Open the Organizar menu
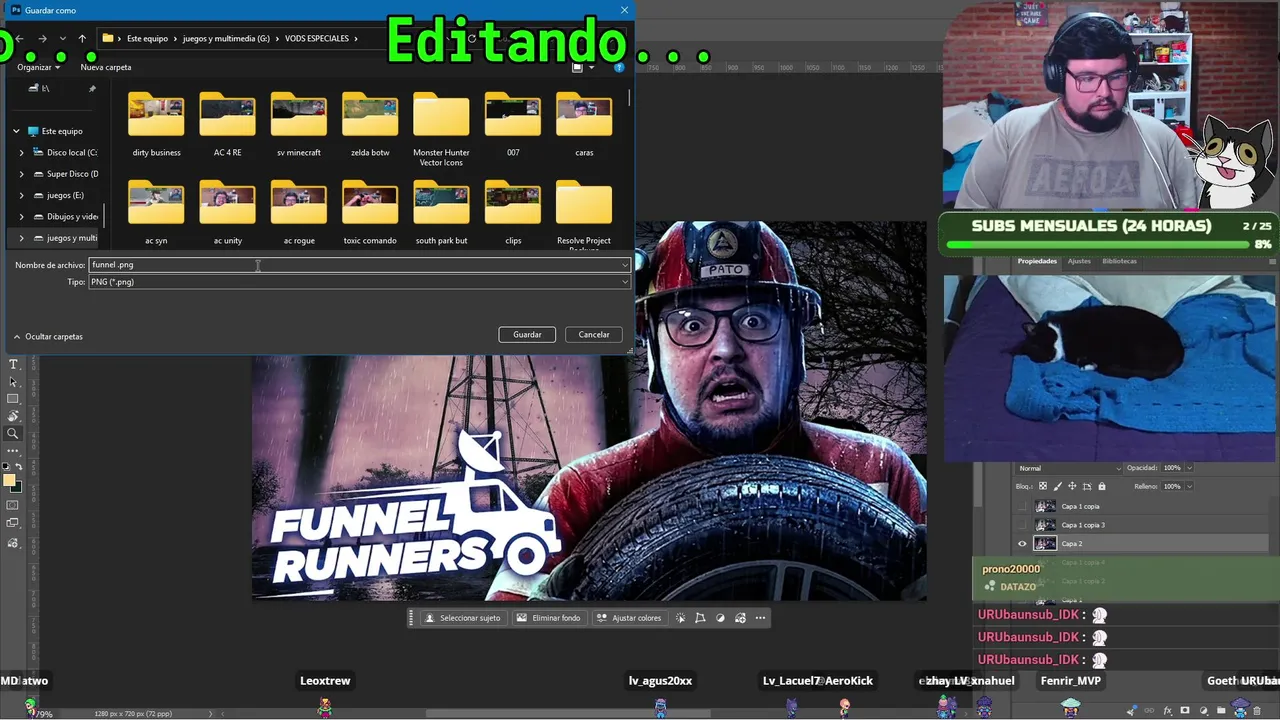 pyautogui.click(x=38, y=67)
